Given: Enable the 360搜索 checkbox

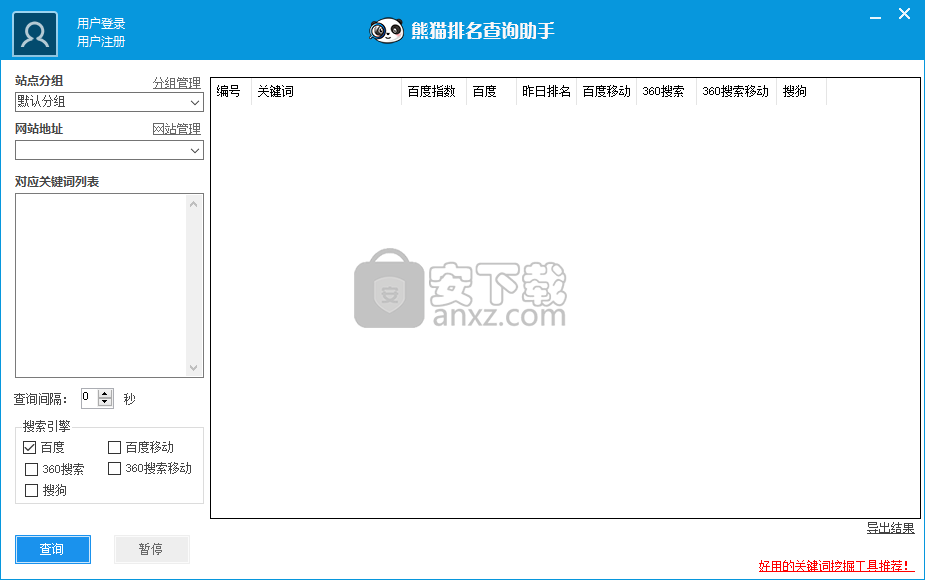Looking at the screenshot, I should coord(31,469).
